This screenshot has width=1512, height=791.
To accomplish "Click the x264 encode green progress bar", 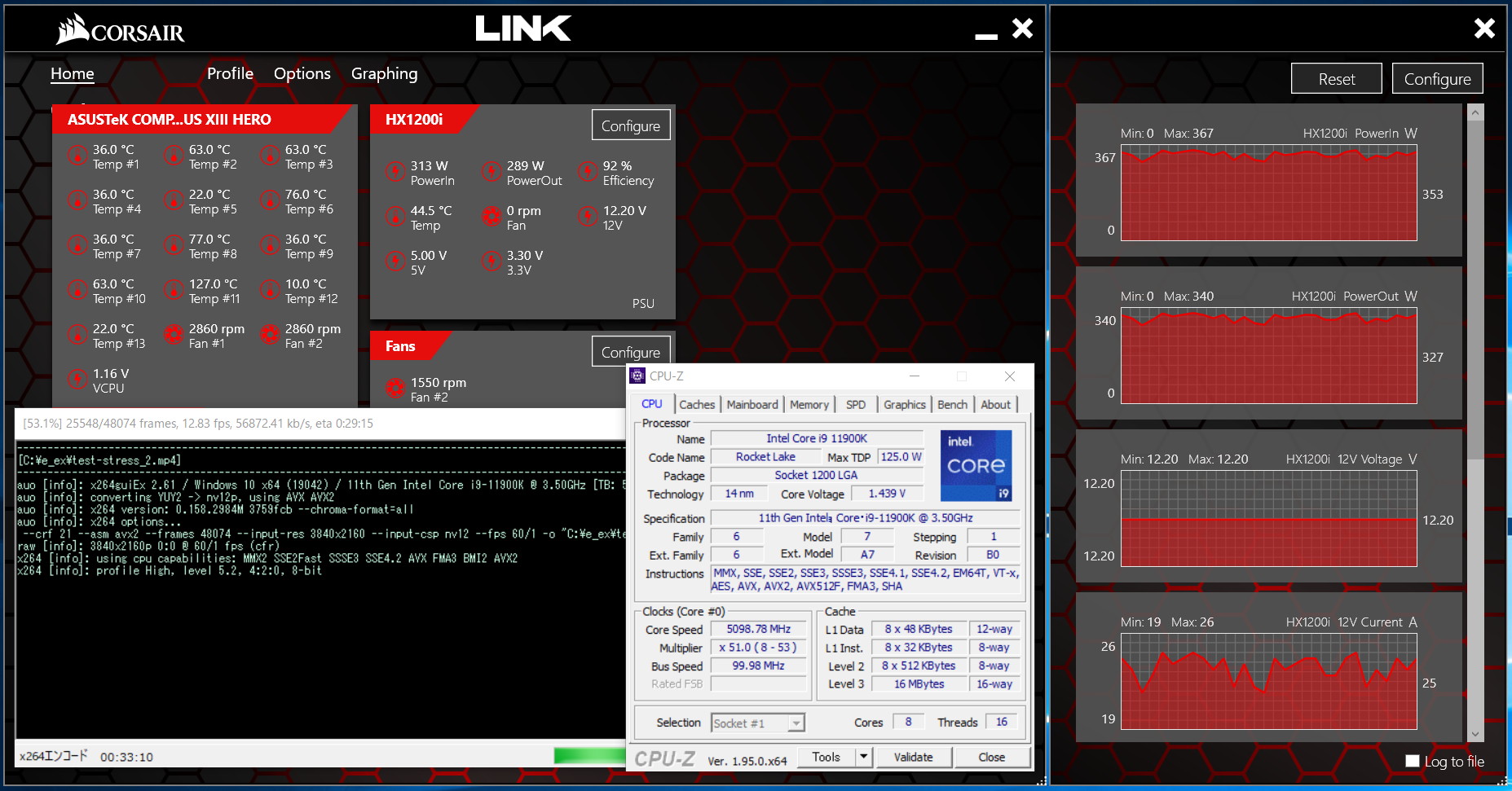I will [590, 755].
